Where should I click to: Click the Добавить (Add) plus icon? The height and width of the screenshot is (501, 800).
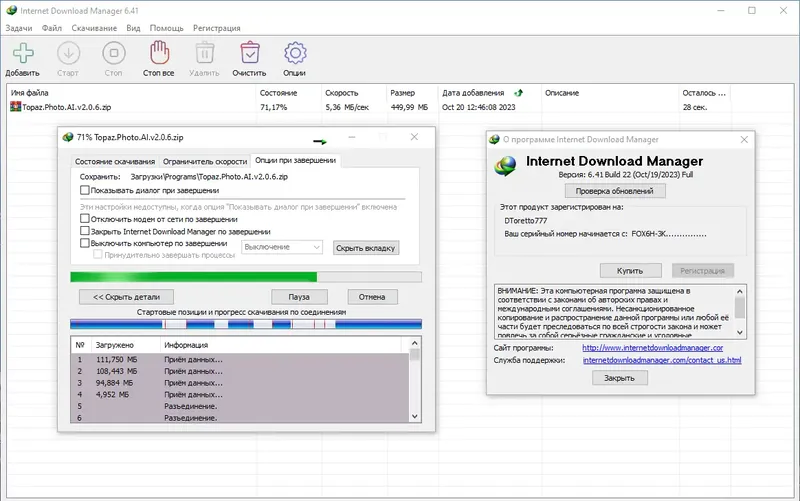tap(23, 53)
